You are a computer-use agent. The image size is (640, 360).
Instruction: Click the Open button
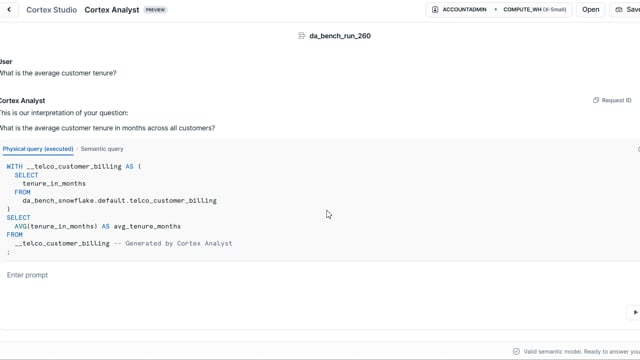591,9
